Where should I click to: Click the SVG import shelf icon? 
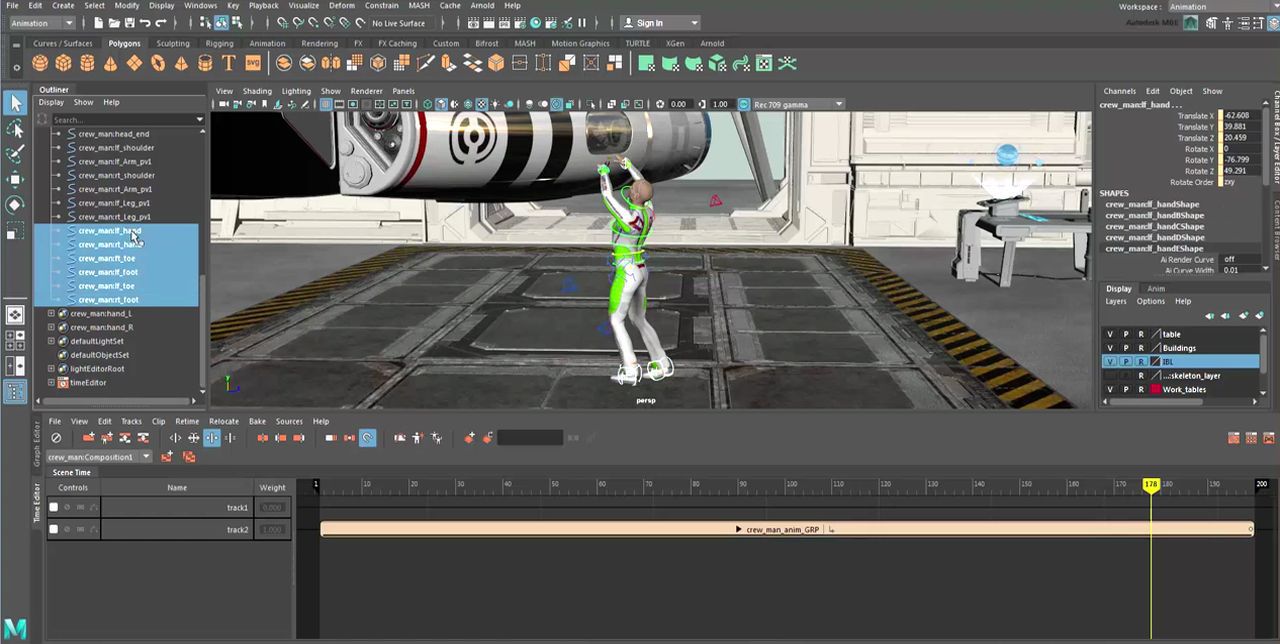click(x=253, y=63)
